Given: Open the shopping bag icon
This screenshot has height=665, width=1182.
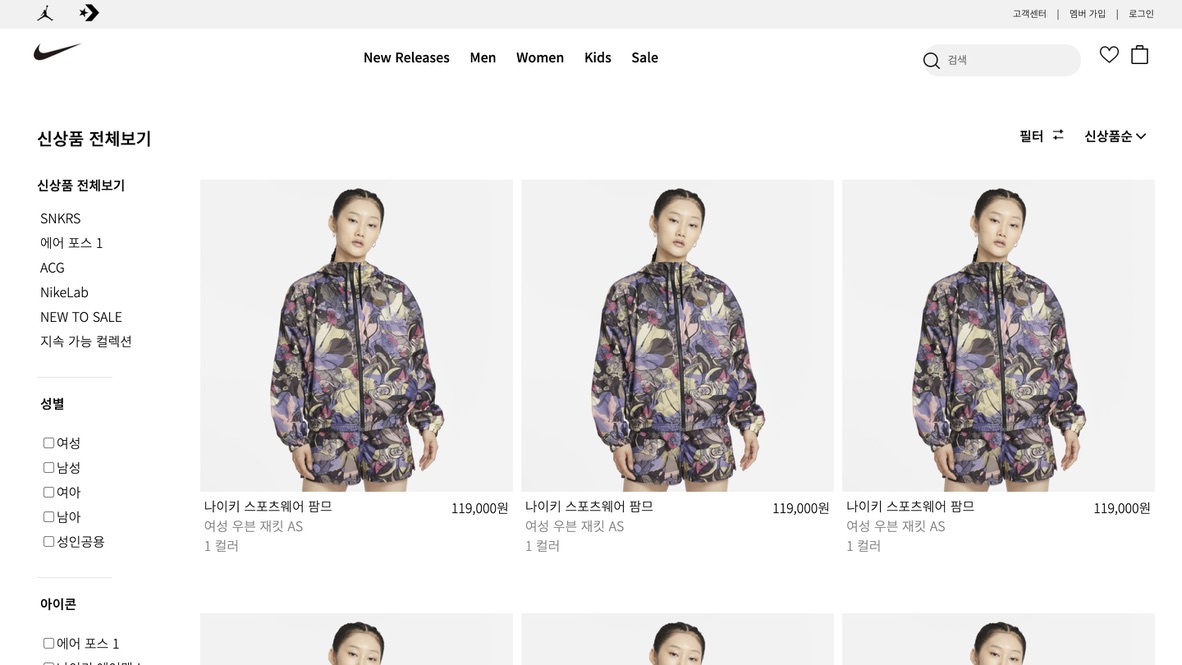Looking at the screenshot, I should 1140,54.
